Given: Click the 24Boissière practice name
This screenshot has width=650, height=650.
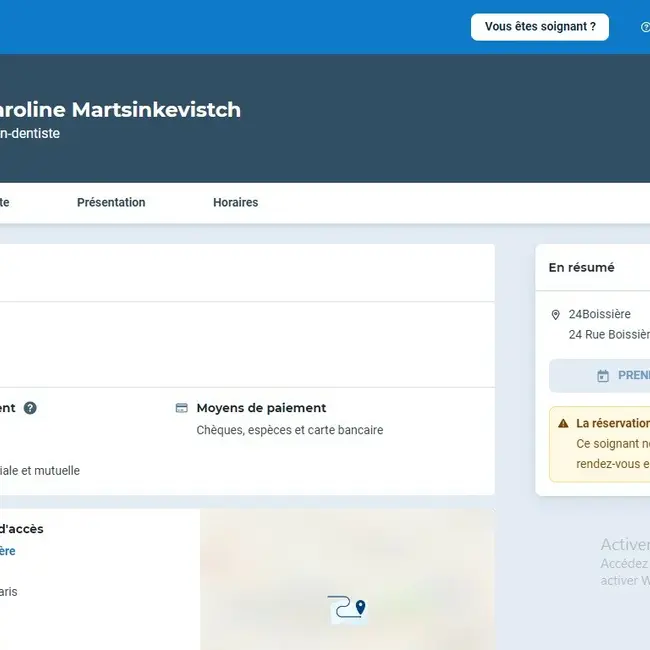Looking at the screenshot, I should coord(600,315).
